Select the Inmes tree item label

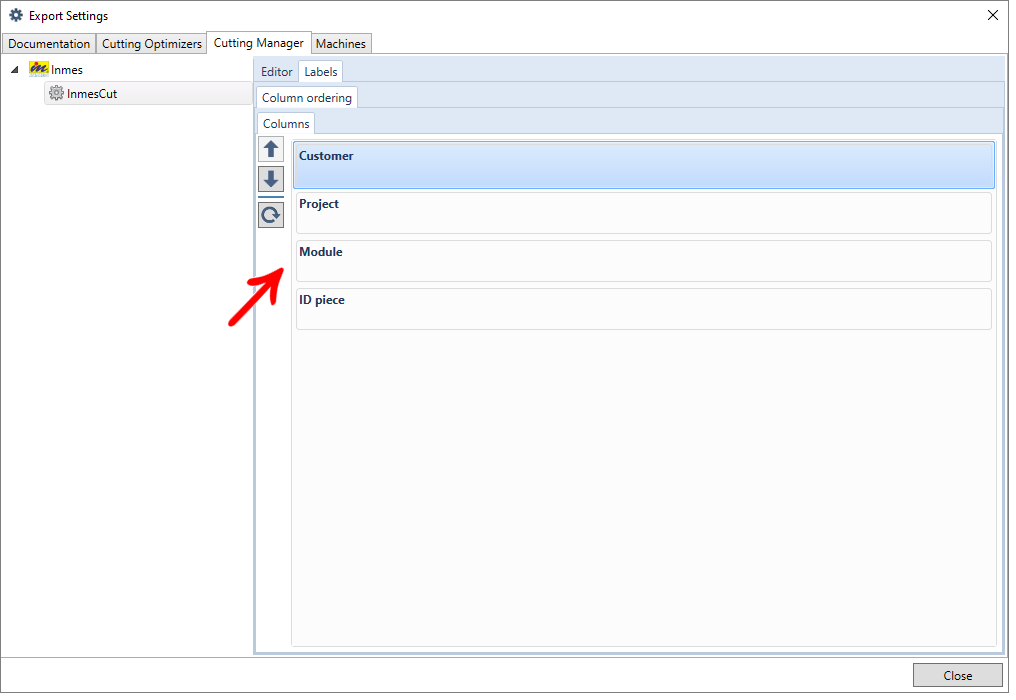tap(67, 69)
